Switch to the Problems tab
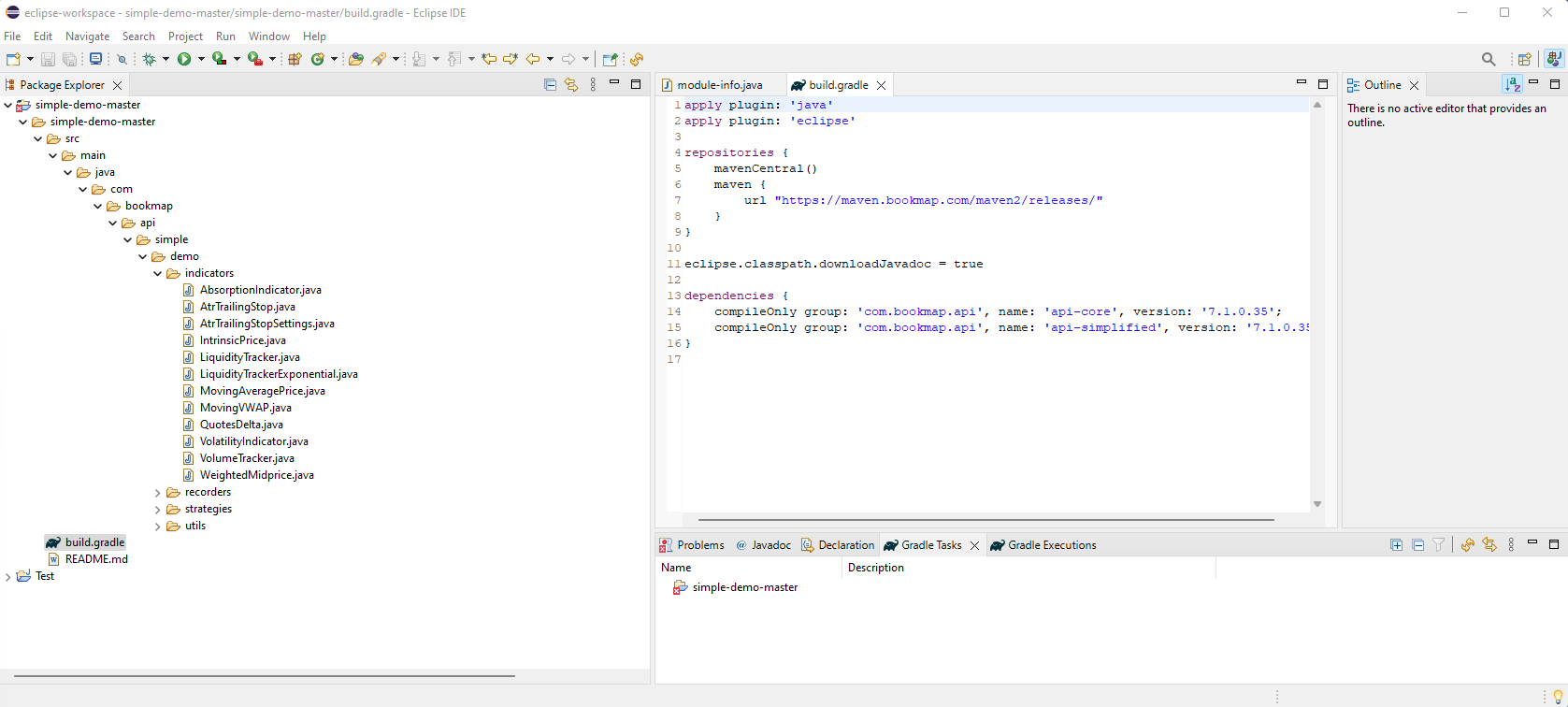 pos(692,545)
